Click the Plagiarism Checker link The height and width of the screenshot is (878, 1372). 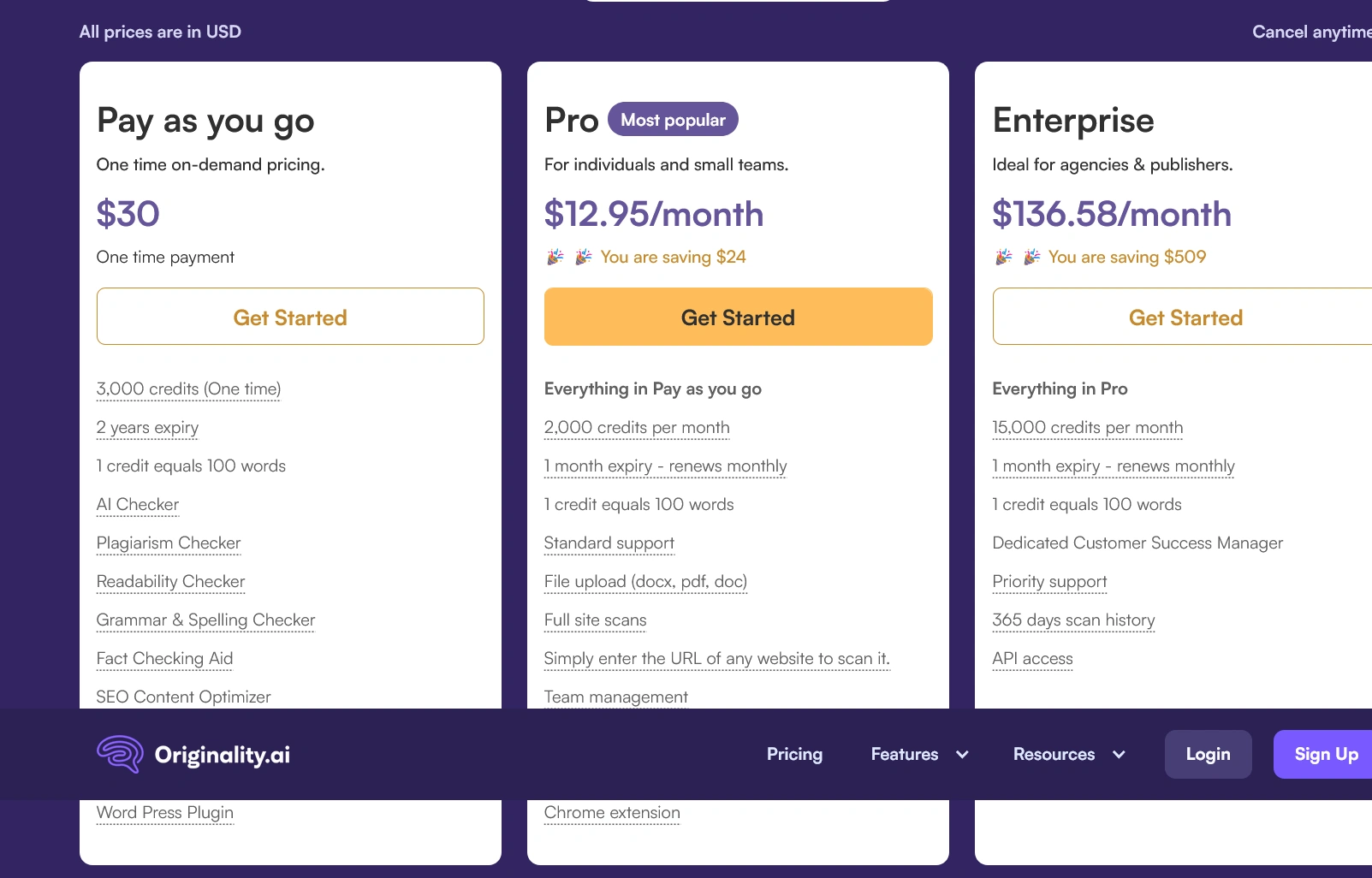(168, 543)
